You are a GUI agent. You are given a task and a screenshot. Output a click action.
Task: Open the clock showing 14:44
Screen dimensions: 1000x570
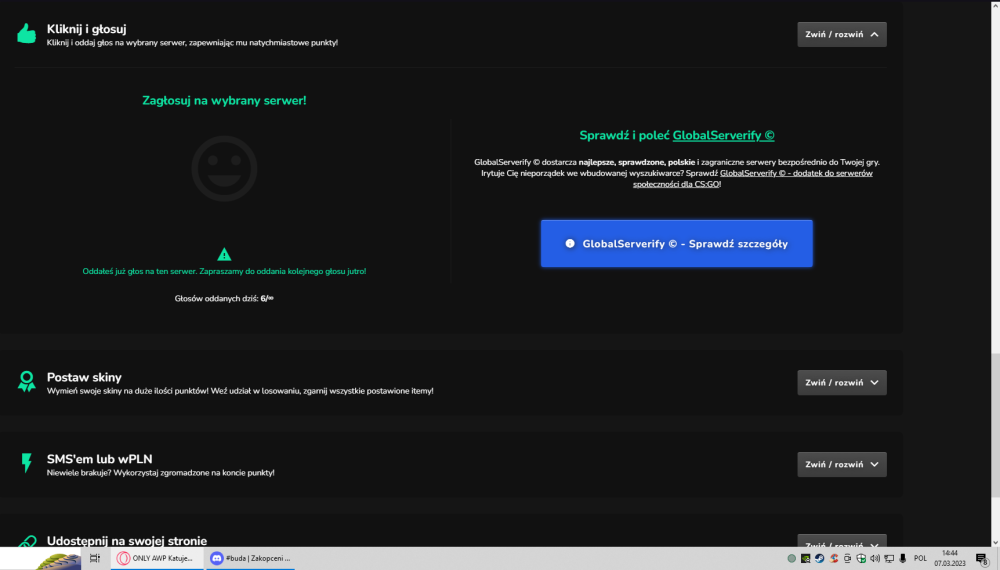pos(950,558)
